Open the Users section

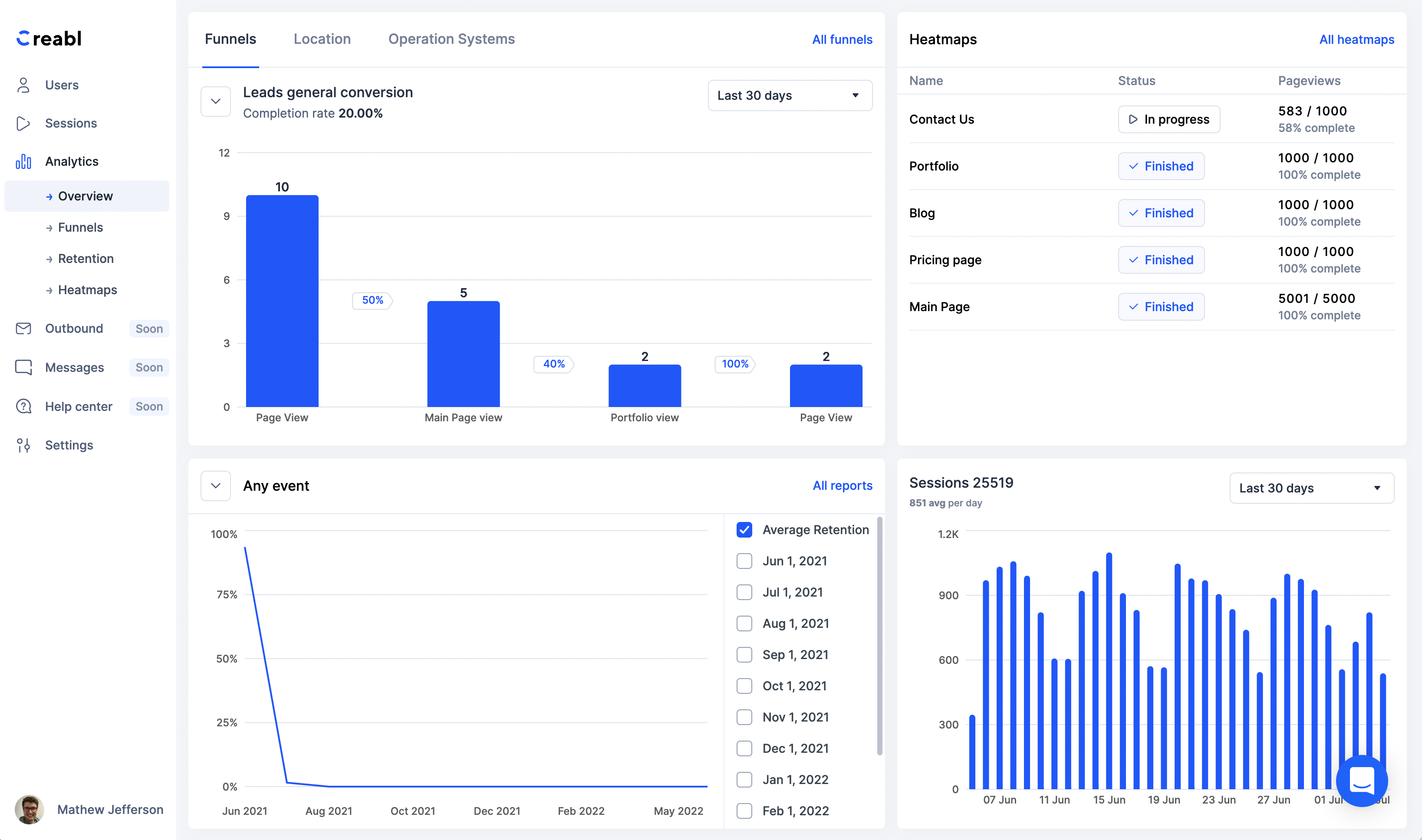(x=61, y=84)
